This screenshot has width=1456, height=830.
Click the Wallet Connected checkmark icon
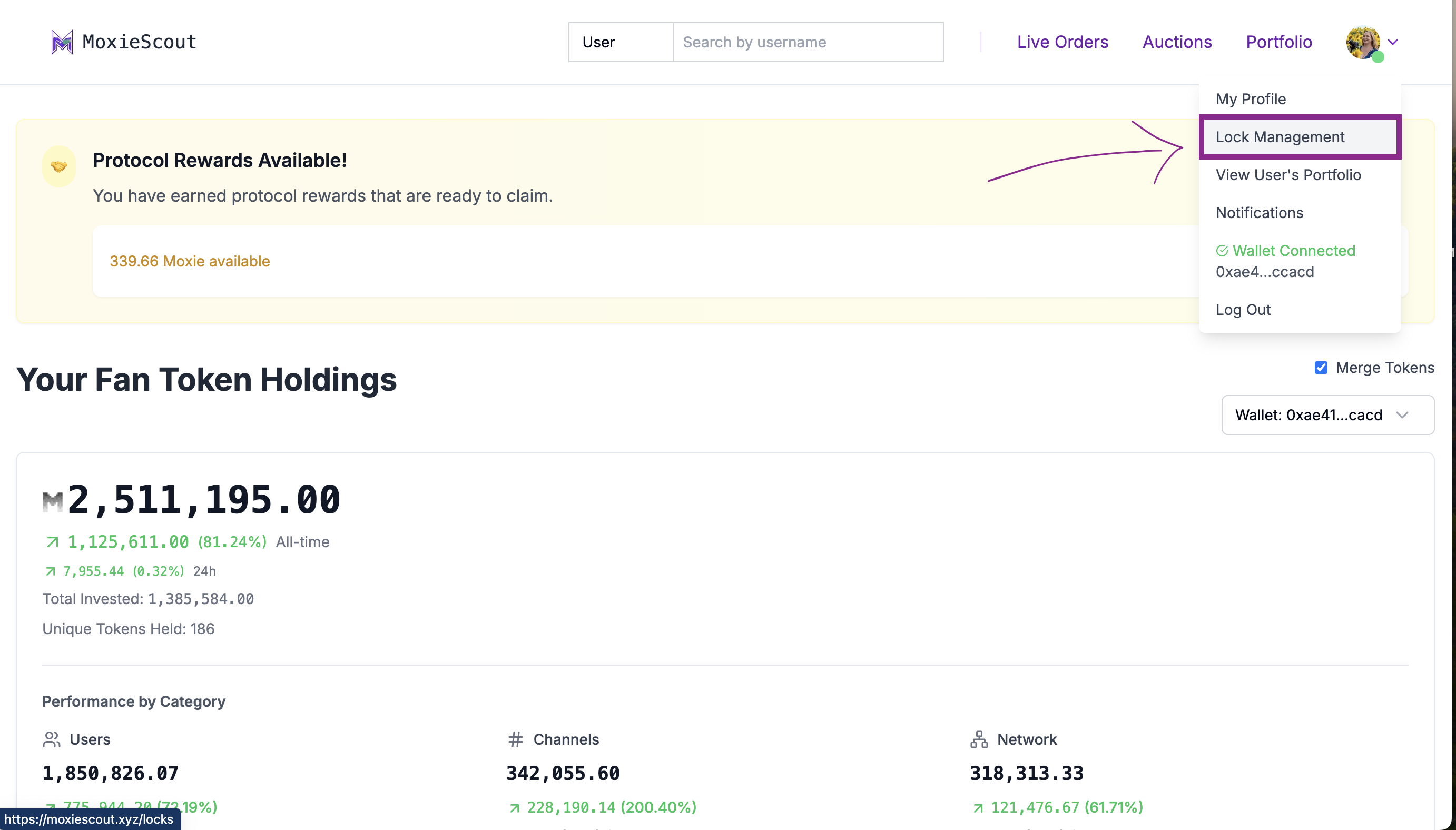1222,251
